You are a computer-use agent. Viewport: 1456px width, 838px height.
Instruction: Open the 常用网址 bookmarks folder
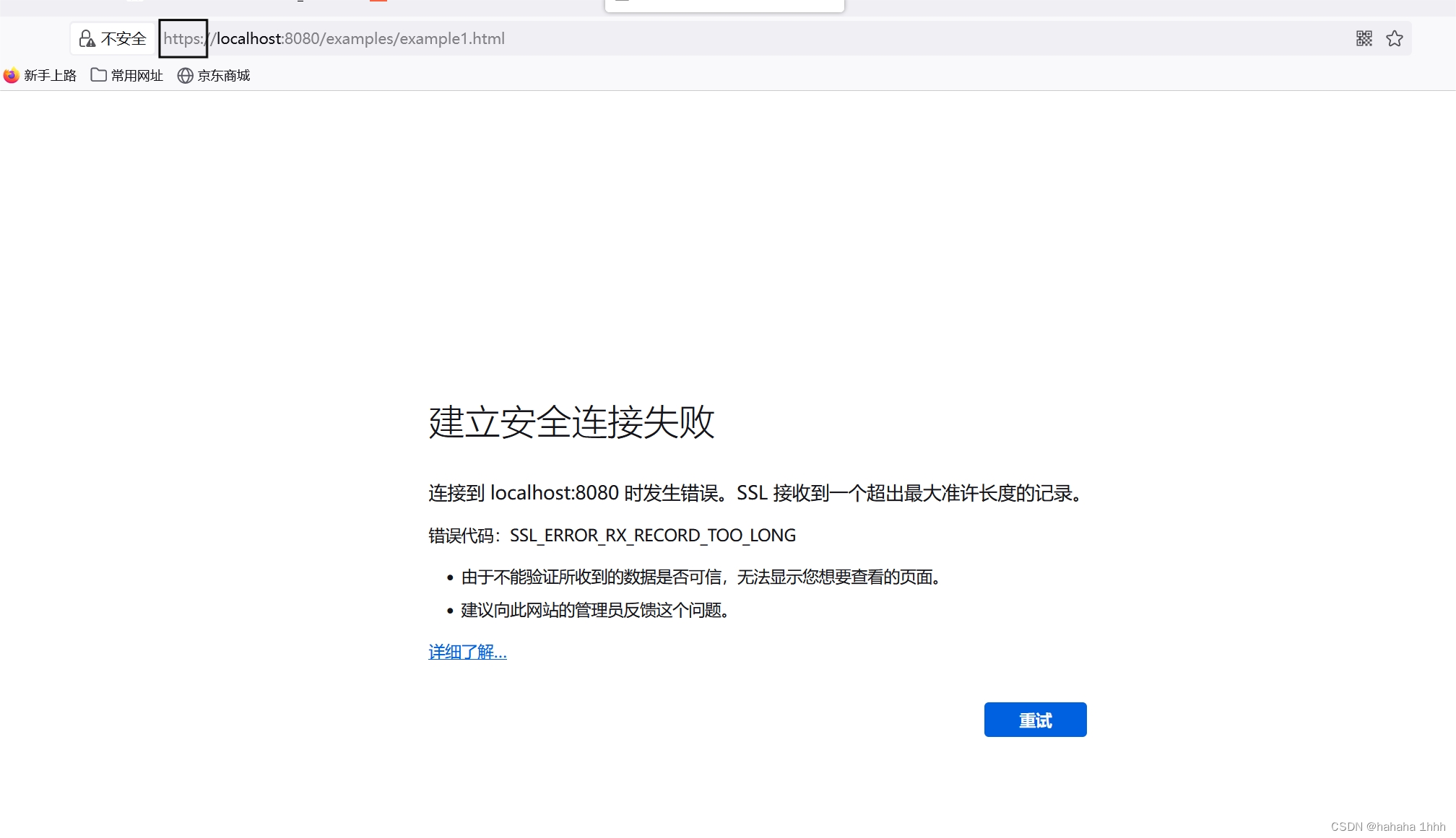click(x=136, y=75)
